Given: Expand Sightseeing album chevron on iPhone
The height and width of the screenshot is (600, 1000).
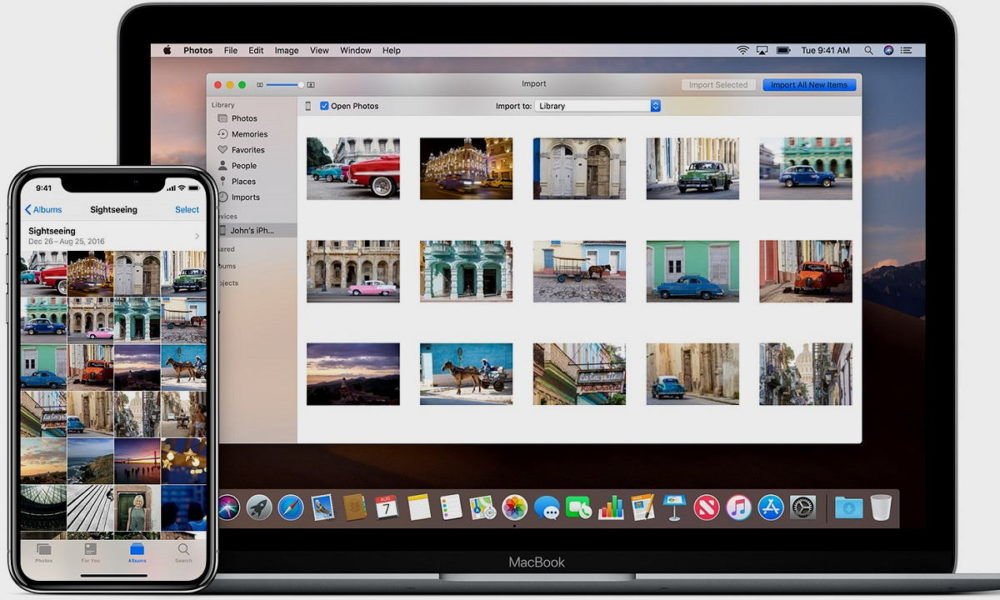Looking at the screenshot, I should pyautogui.click(x=197, y=236).
